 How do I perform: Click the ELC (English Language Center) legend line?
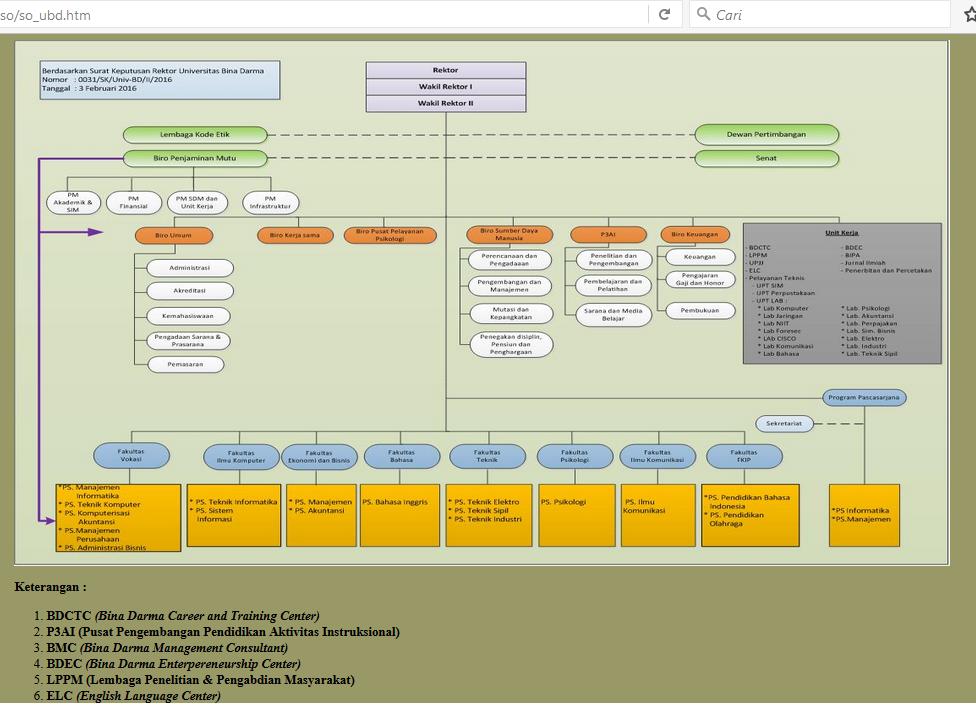[133, 695]
